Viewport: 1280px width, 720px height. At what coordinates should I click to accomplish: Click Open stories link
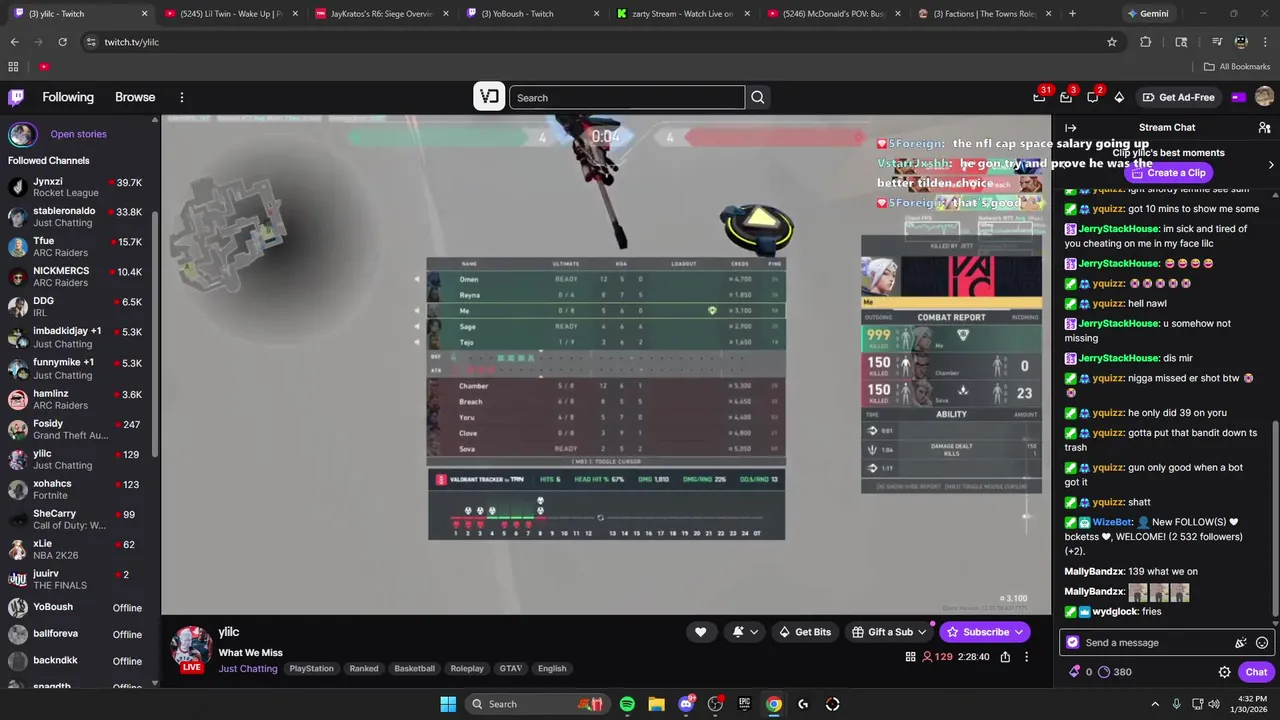click(78, 134)
